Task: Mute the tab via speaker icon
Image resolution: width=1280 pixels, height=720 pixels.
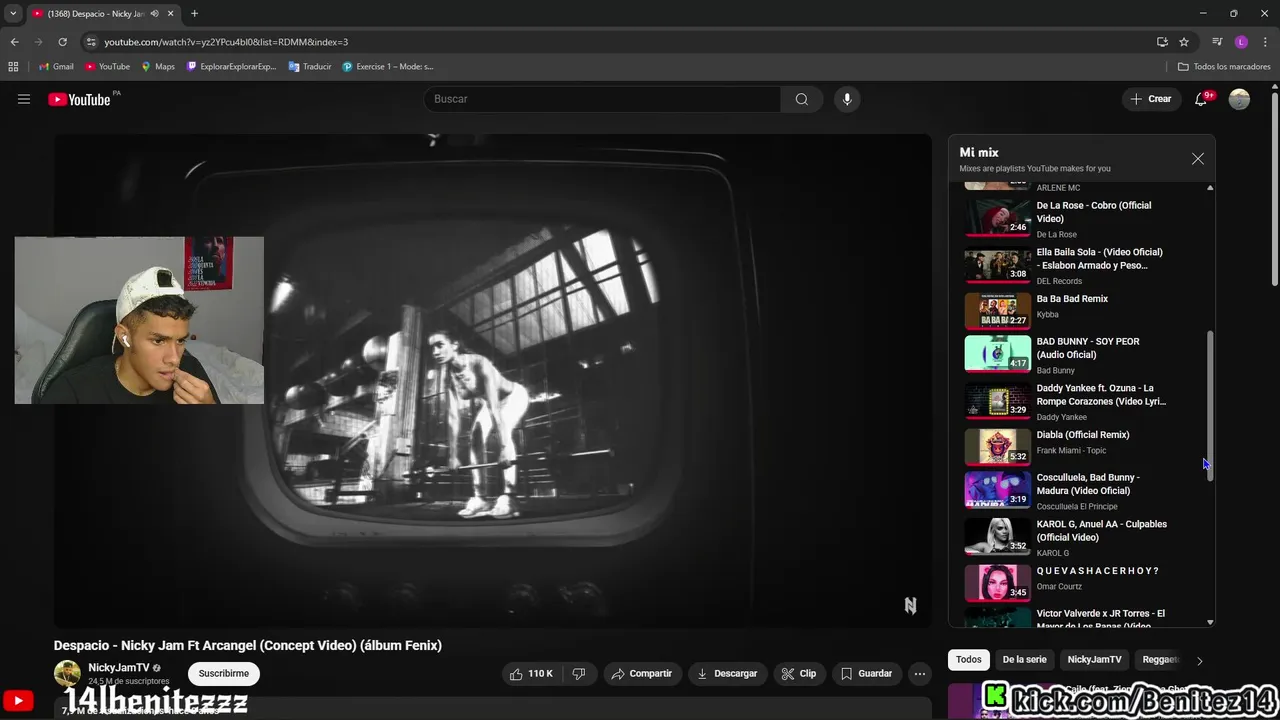Action: pyautogui.click(x=154, y=14)
